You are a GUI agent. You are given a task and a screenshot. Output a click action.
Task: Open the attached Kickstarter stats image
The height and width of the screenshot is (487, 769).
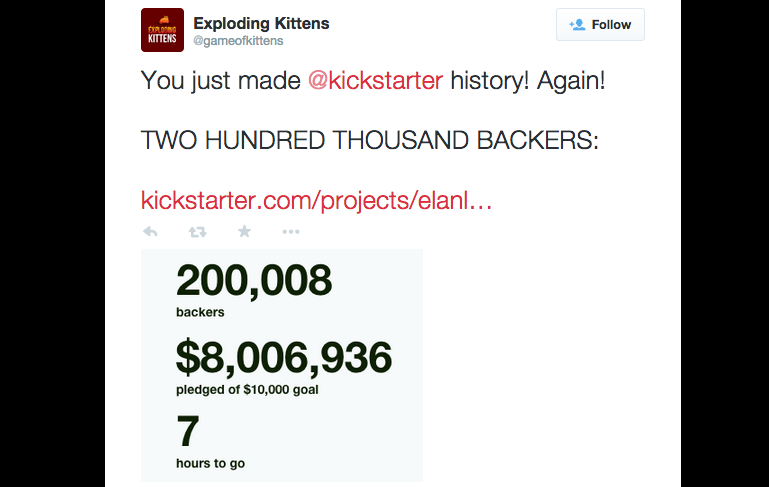[282, 365]
